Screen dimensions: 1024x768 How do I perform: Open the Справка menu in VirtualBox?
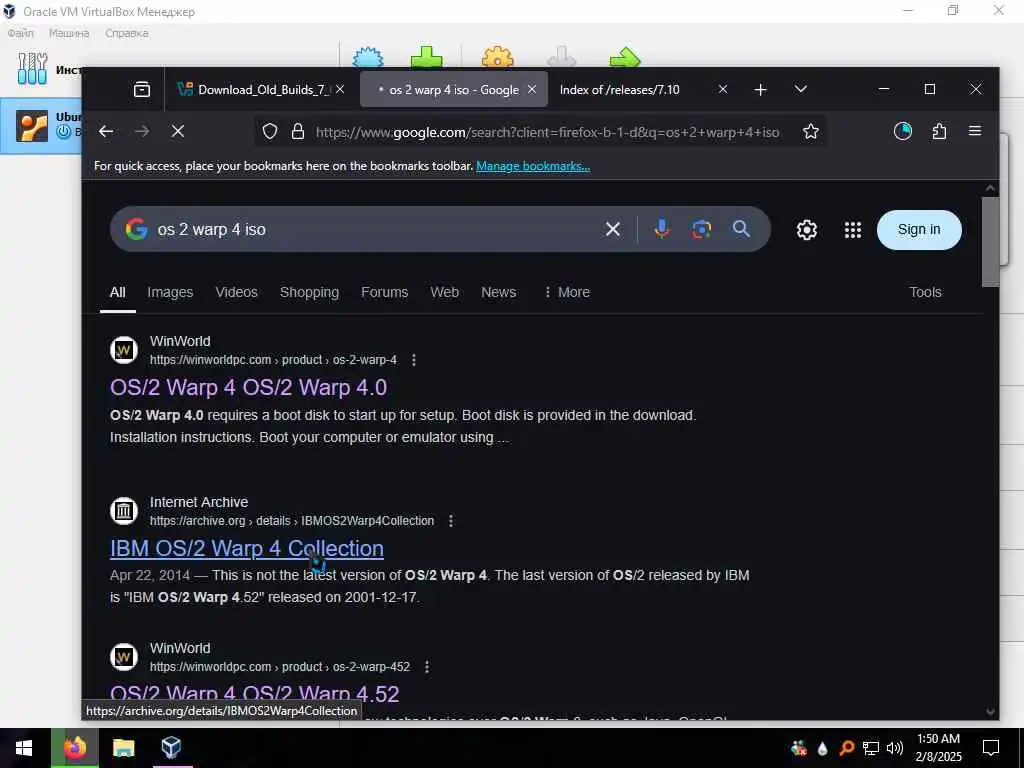pyautogui.click(x=127, y=33)
